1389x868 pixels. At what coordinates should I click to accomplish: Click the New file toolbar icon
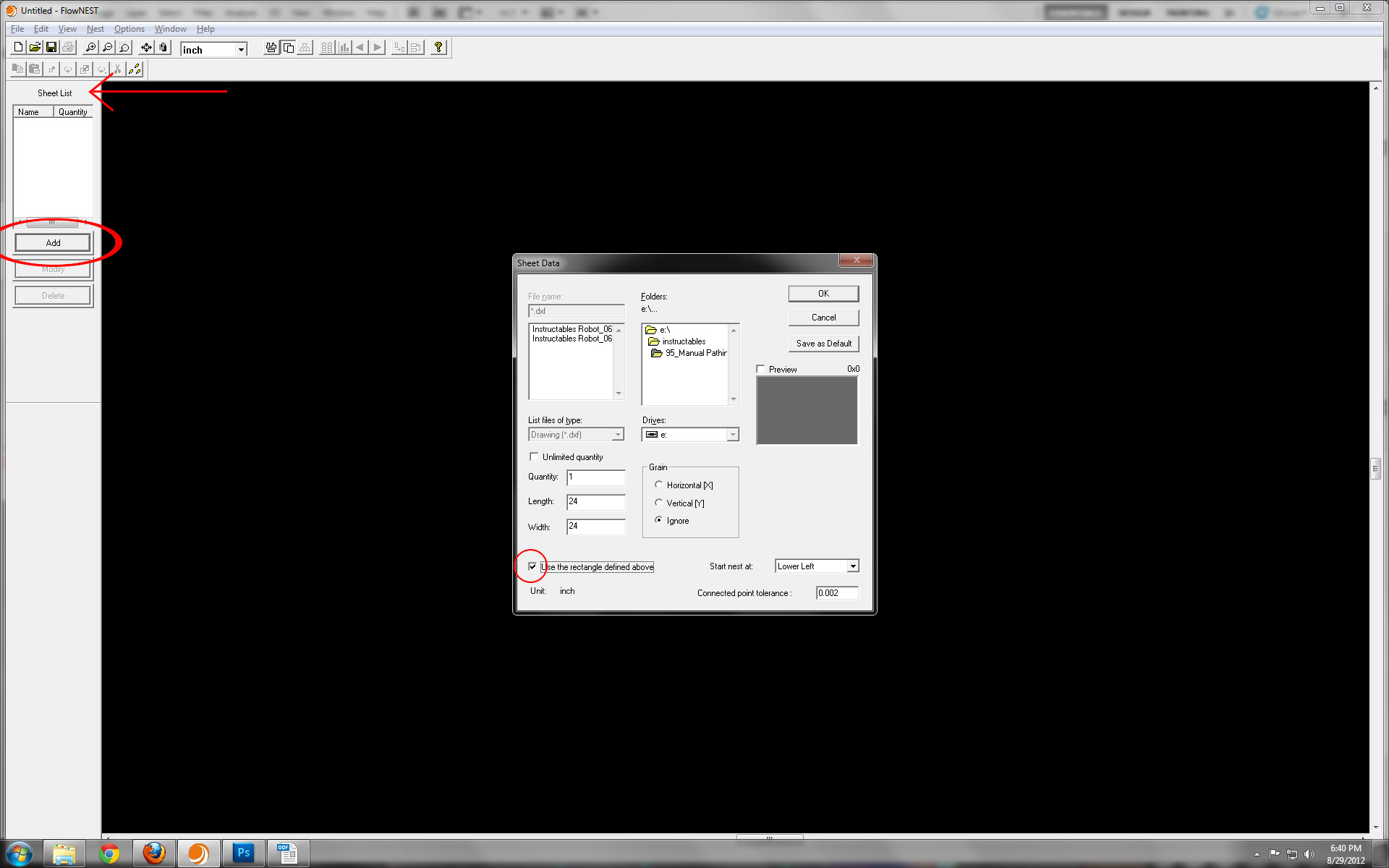coord(19,48)
